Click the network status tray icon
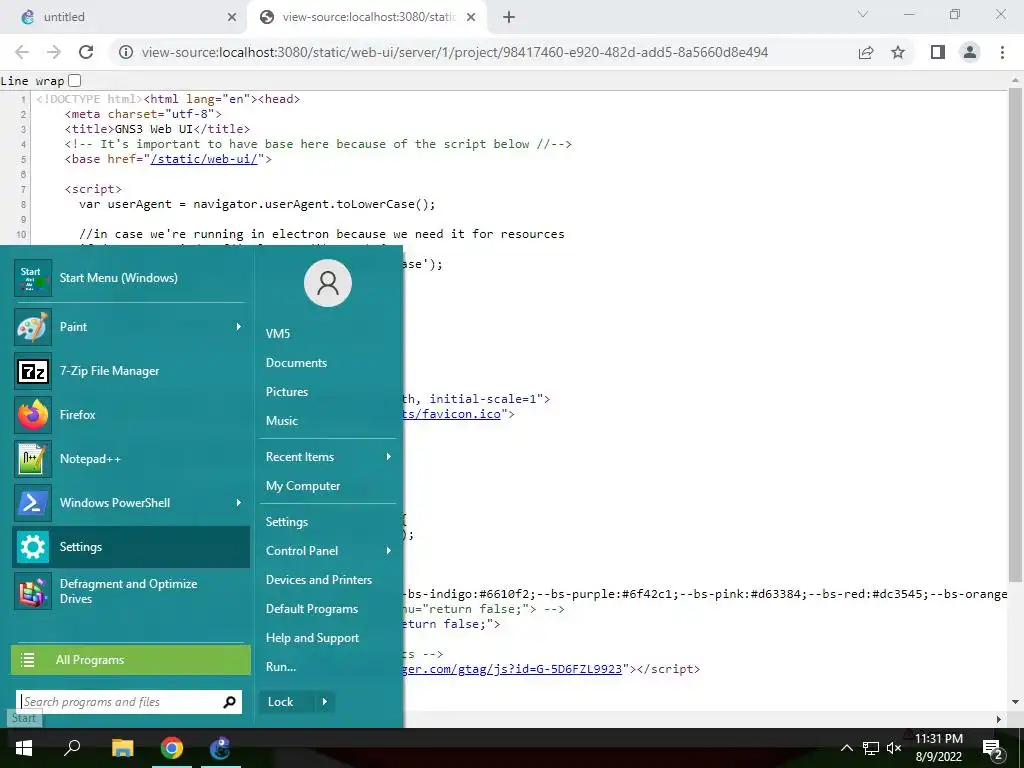The width and height of the screenshot is (1024, 768). point(870,748)
